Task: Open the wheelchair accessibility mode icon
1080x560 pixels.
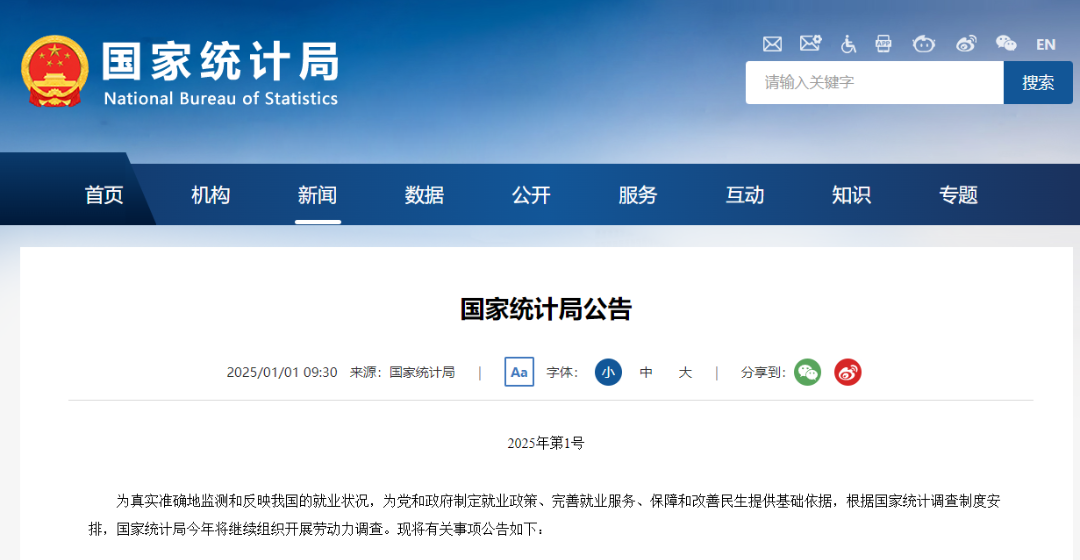Action: click(x=848, y=44)
